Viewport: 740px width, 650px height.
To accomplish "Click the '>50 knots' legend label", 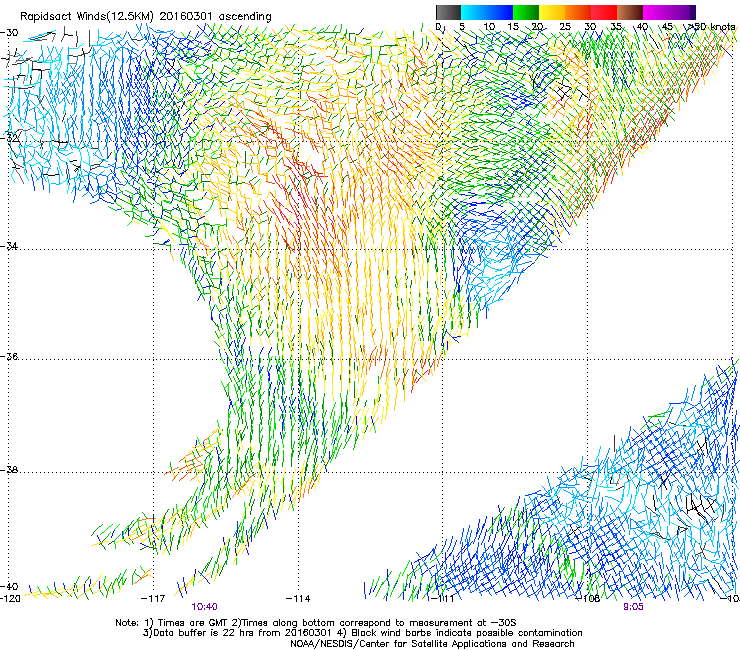I will pos(710,27).
